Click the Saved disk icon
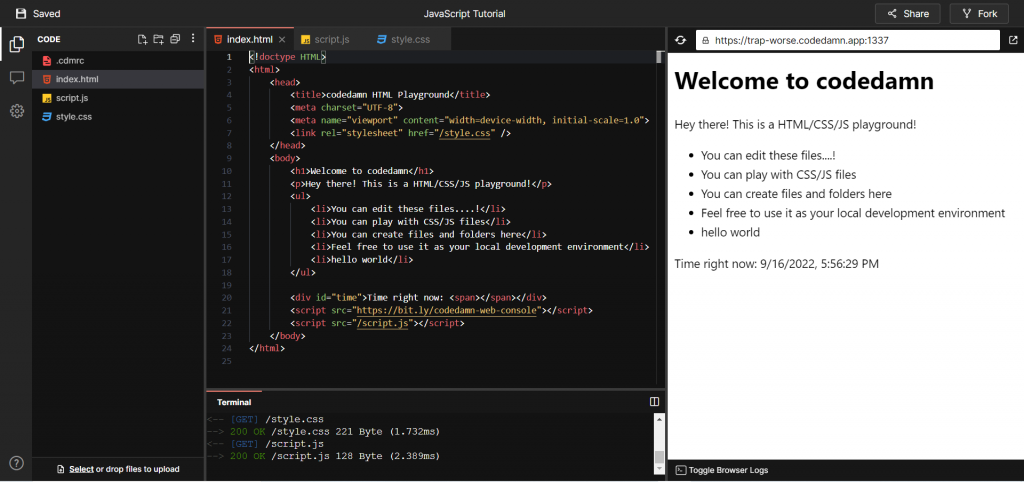 click(21, 14)
